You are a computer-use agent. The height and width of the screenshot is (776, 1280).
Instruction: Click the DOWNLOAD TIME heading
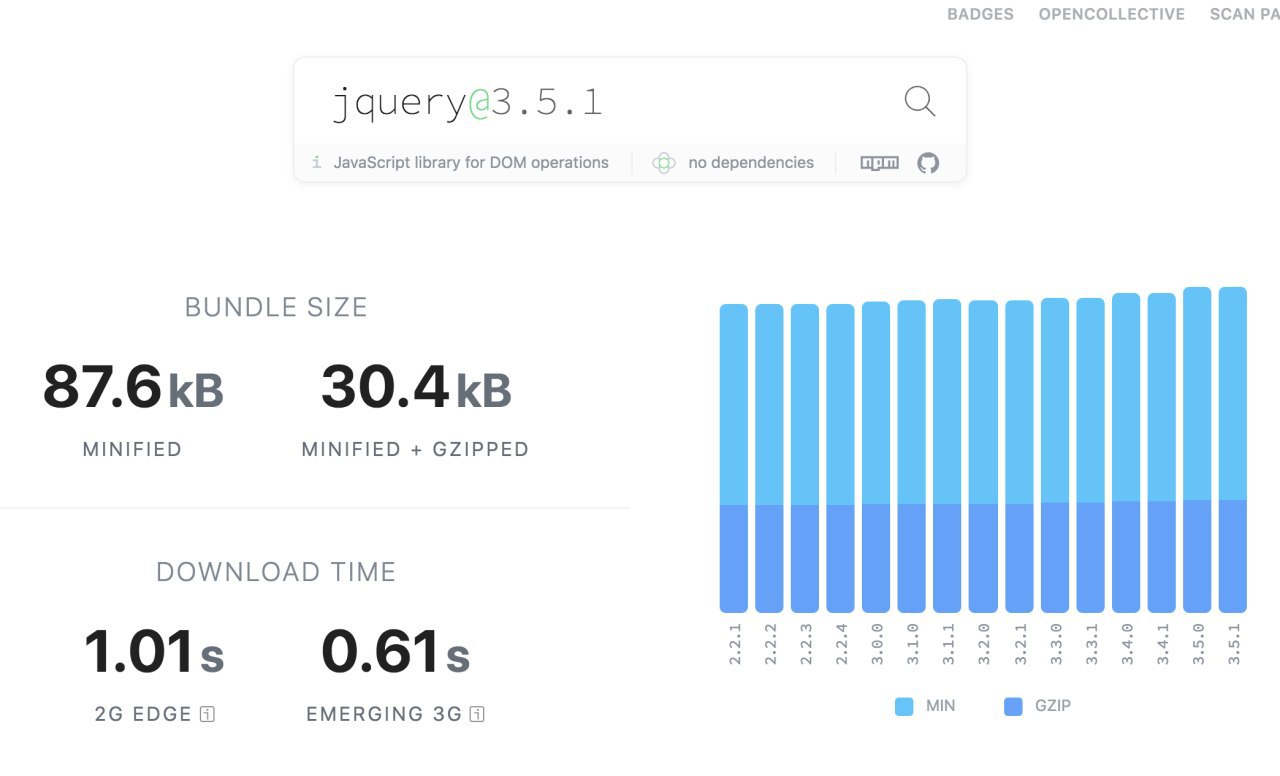(x=276, y=572)
